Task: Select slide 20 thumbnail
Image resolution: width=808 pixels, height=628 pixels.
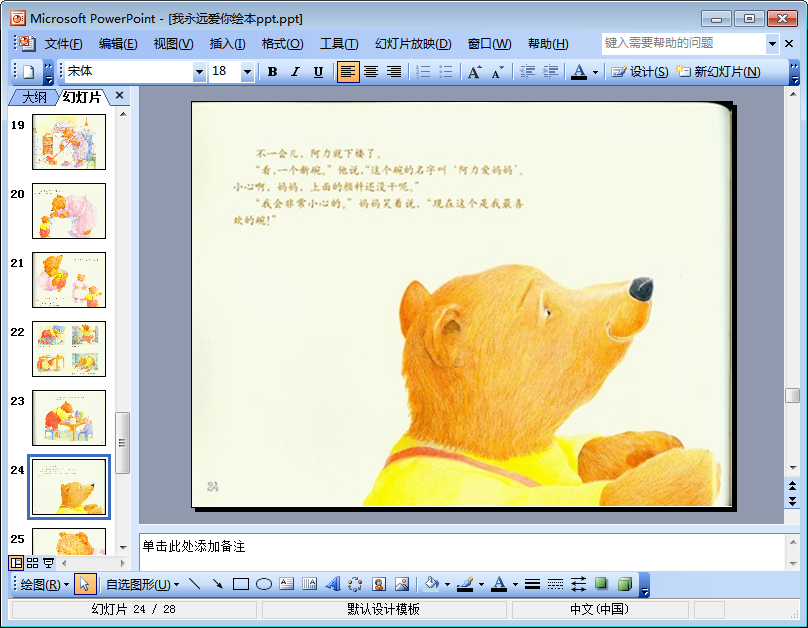Action: (x=69, y=211)
